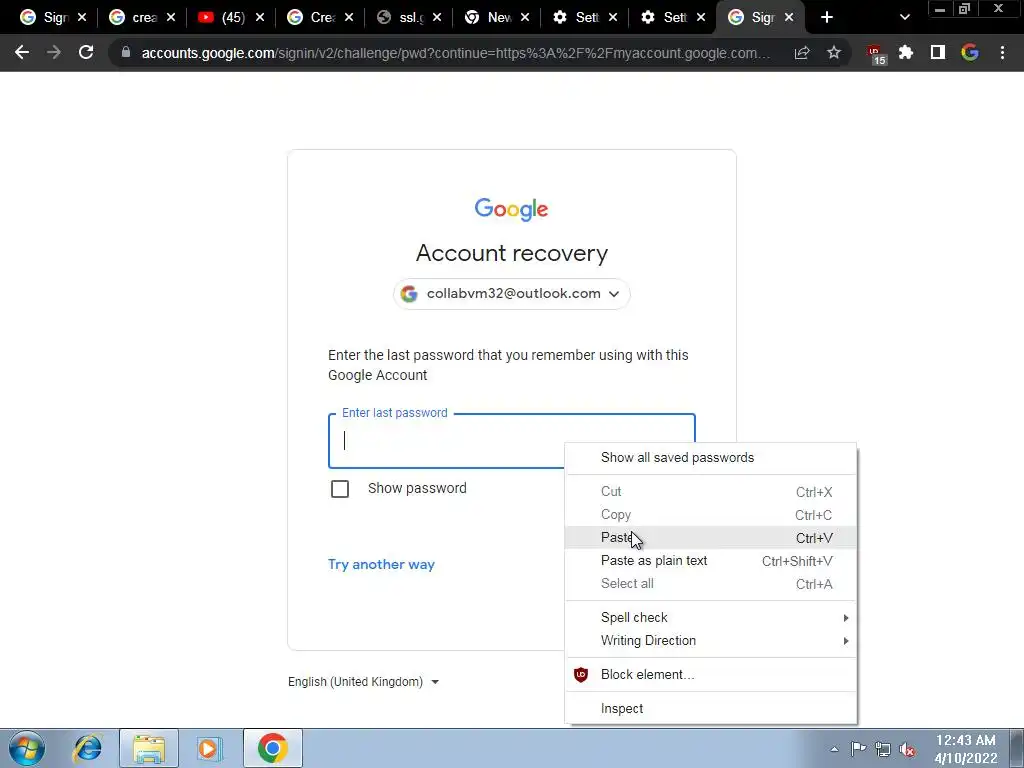Image resolution: width=1024 pixels, height=768 pixels.
Task: Click the Google profile icon in toolbar
Action: pos(970,52)
